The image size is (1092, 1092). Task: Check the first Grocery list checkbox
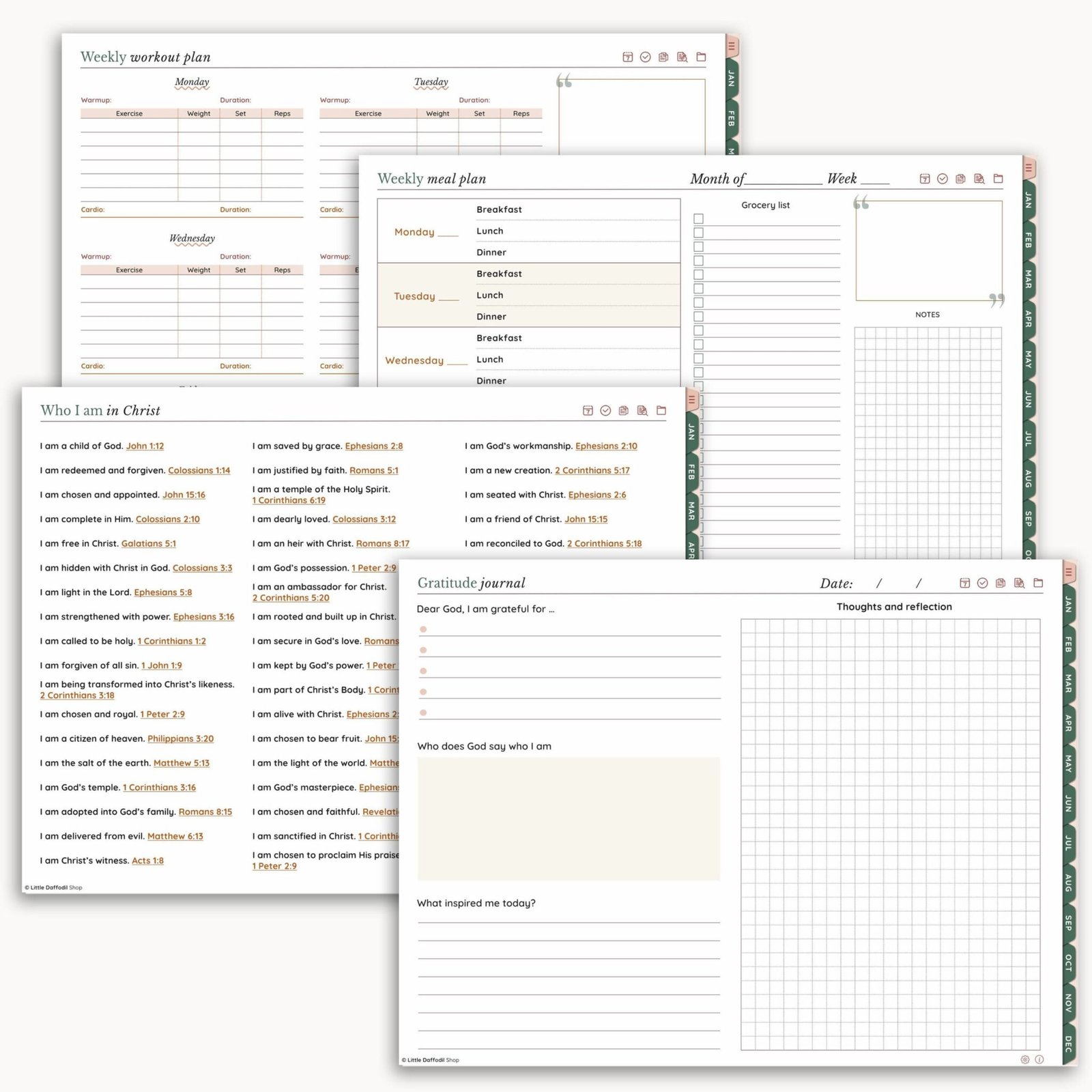pos(698,219)
